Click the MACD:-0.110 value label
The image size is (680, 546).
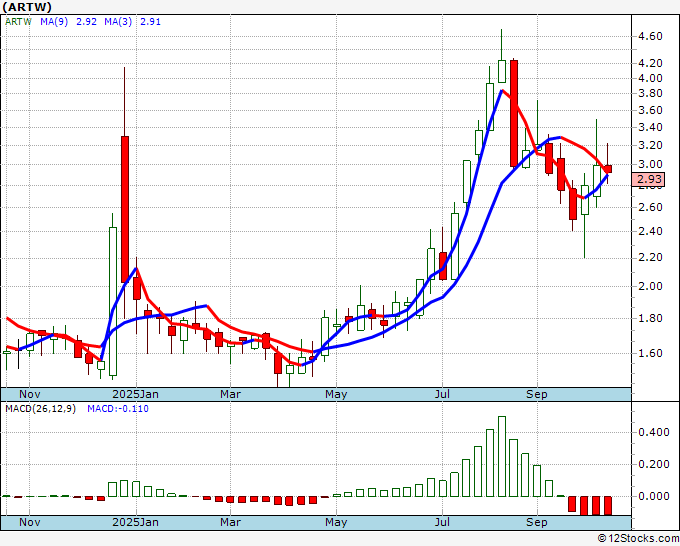pyautogui.click(x=118, y=409)
